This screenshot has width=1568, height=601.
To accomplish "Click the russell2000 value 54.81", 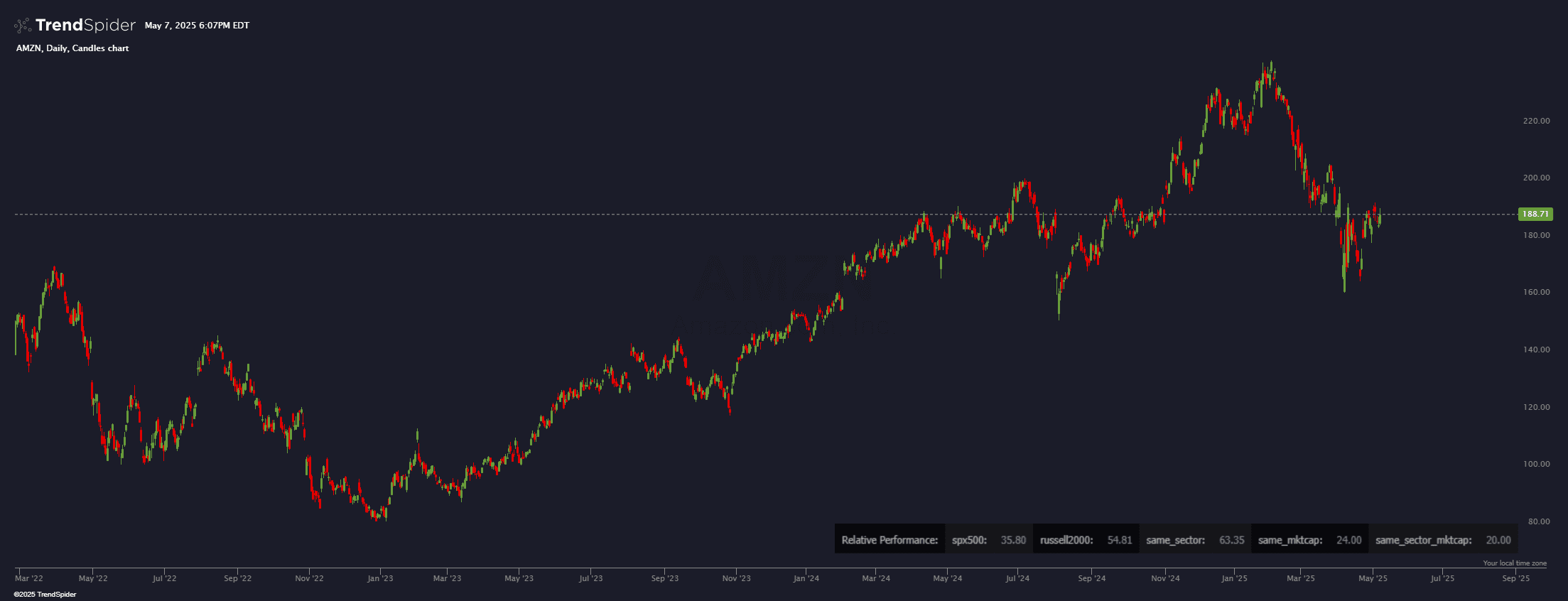I will click(x=1120, y=540).
